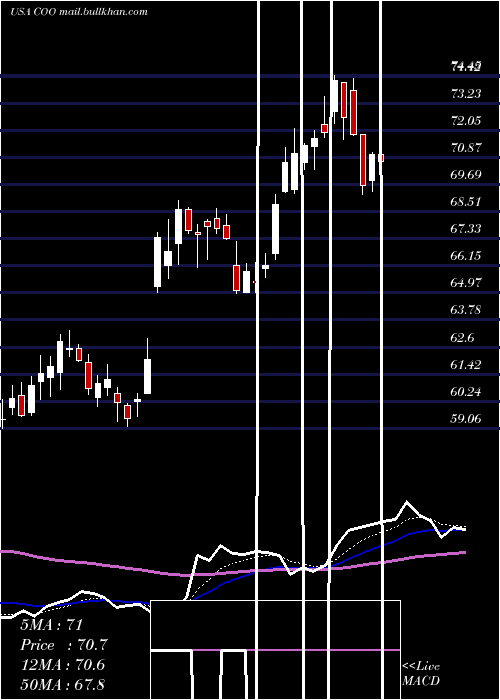Click the '<<Live MACD' label
This screenshot has height=700, width=500.
pos(421,674)
